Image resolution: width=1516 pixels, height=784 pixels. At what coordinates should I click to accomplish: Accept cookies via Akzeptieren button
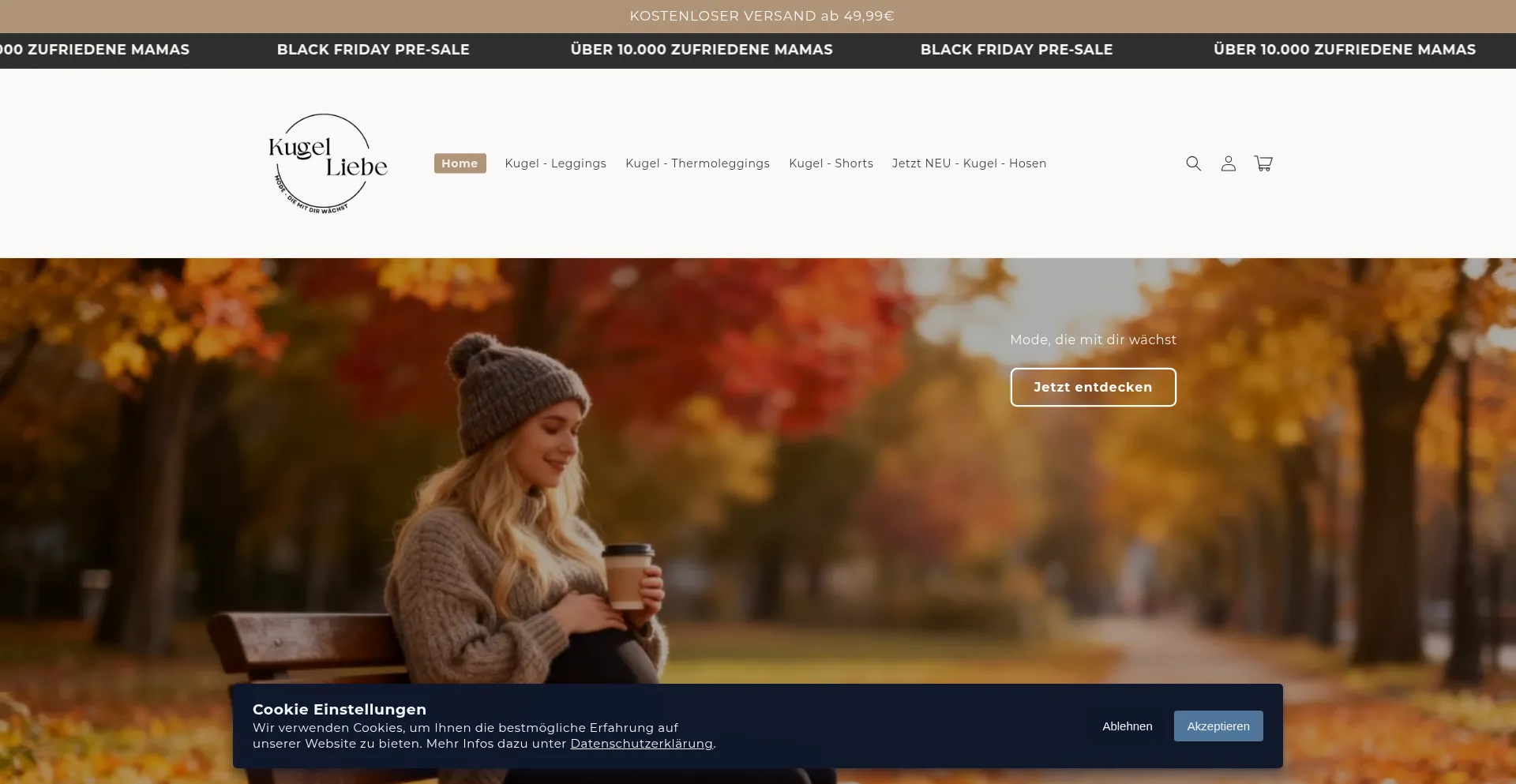coord(1218,726)
